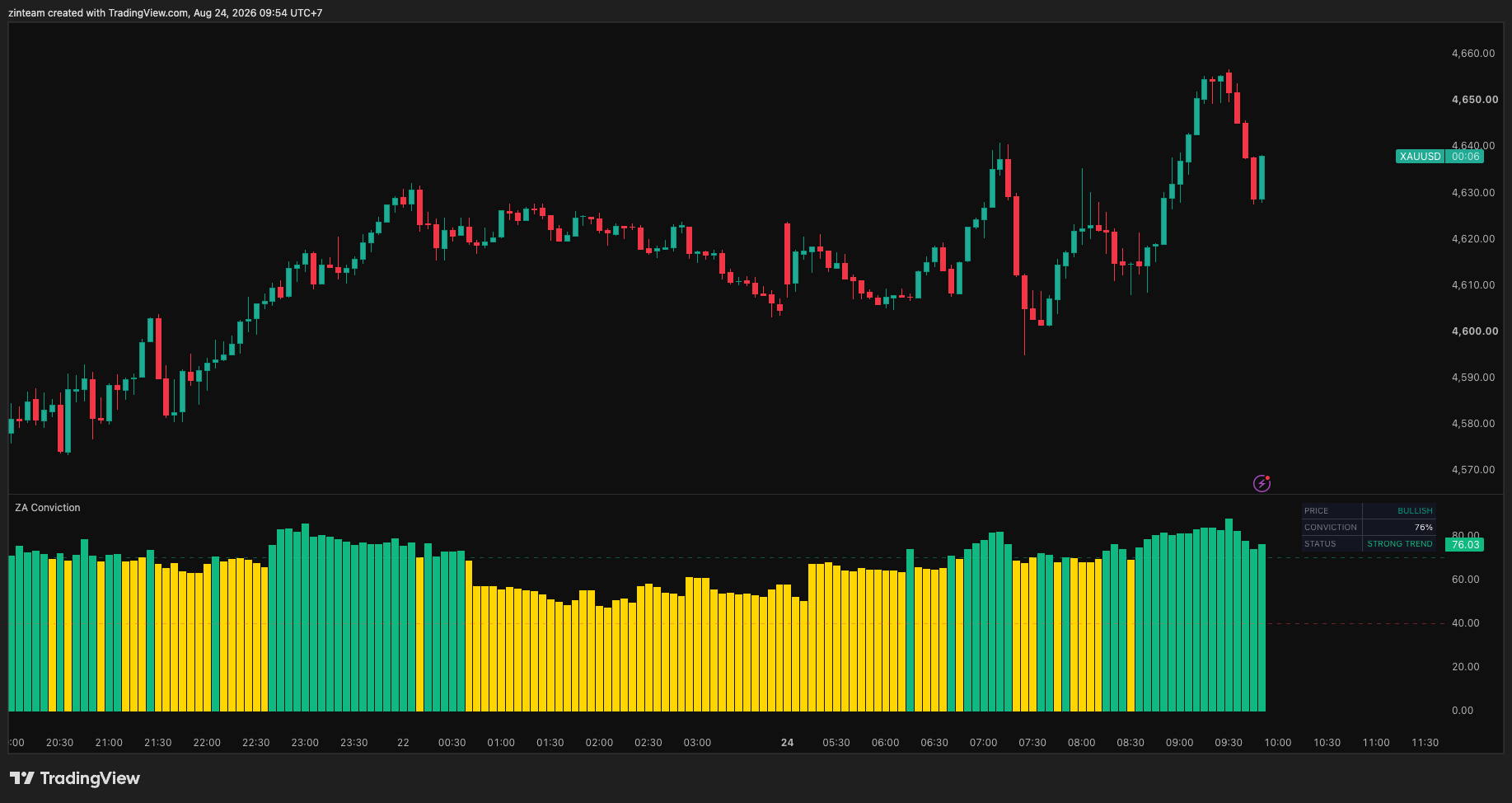The height and width of the screenshot is (803, 1512).
Task: Click the 11:30 time axis label
Action: [x=1425, y=743]
